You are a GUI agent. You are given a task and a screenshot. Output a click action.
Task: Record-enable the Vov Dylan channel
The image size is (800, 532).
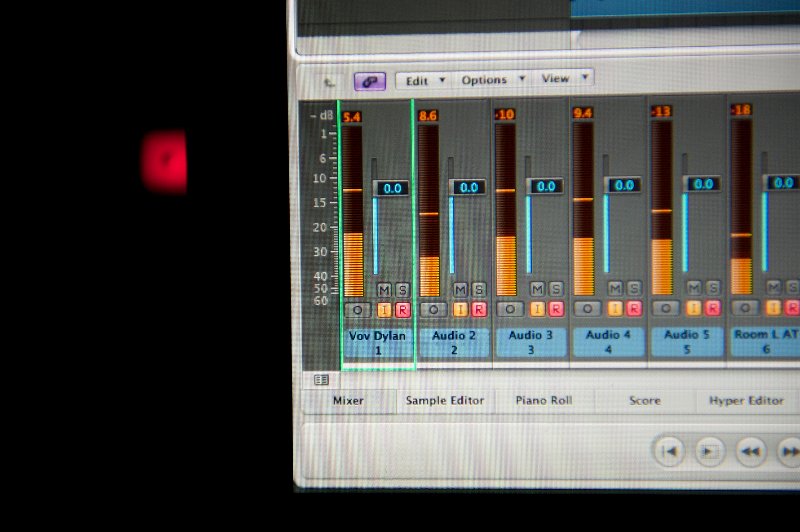(x=403, y=310)
